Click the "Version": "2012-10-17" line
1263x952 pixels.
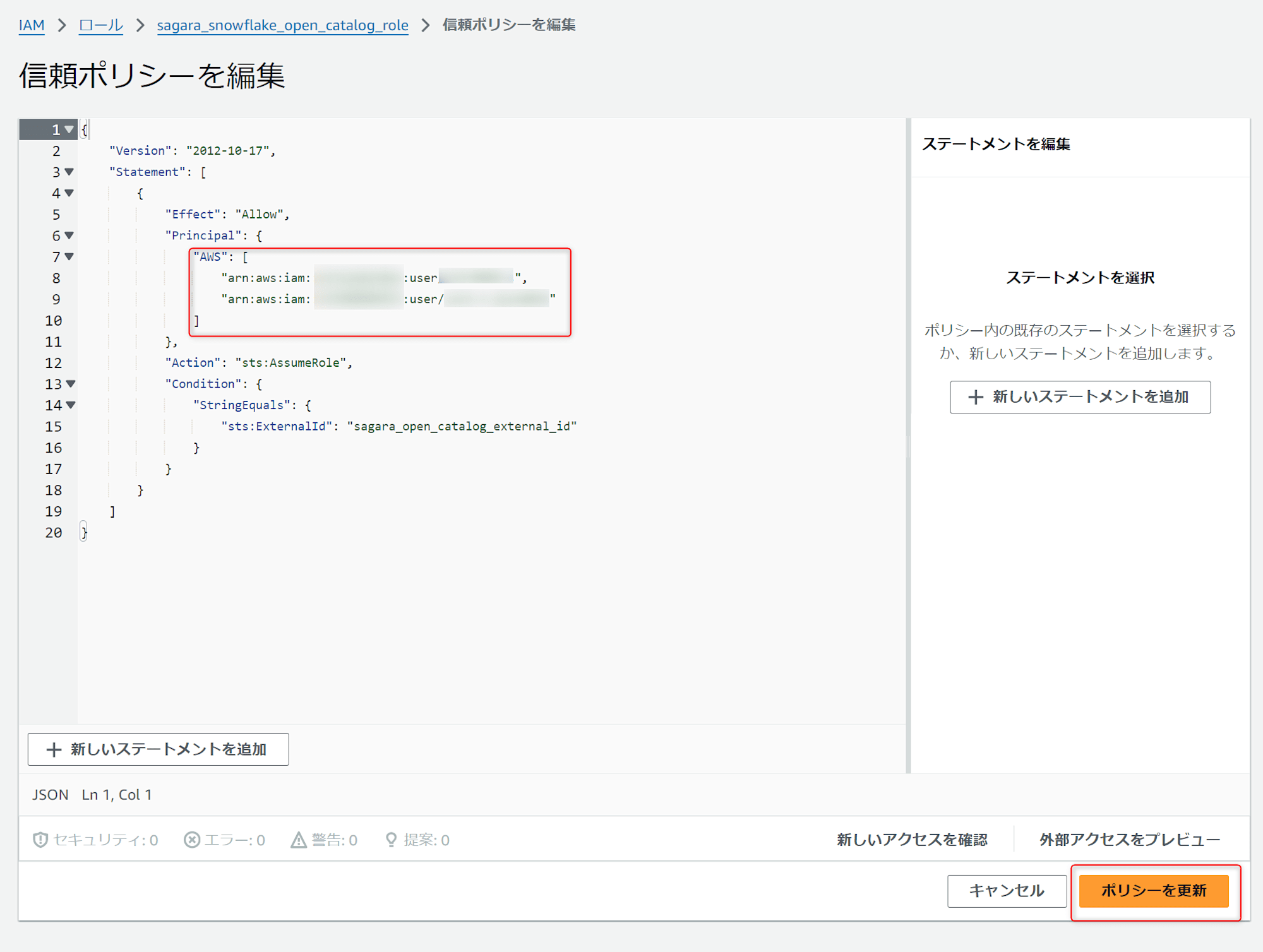pyautogui.click(x=192, y=151)
